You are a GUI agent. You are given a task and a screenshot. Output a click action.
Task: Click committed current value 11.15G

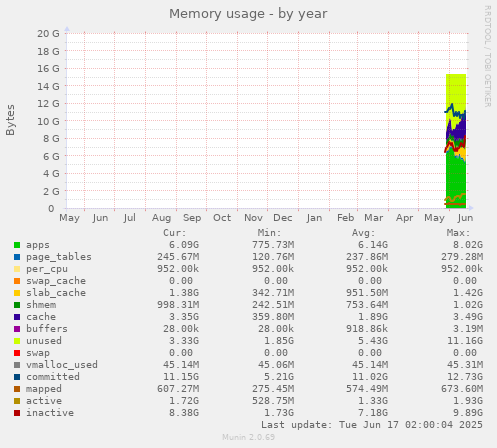point(181,377)
